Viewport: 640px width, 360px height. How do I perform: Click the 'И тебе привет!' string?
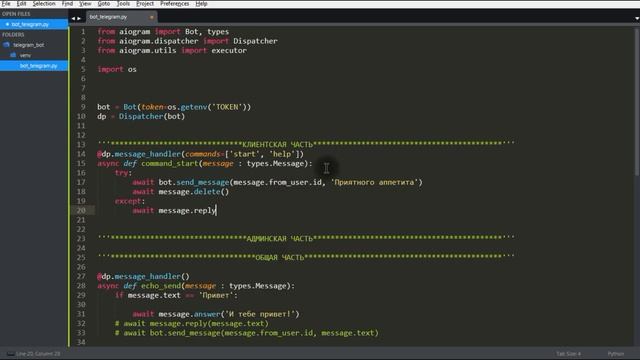[260, 314]
